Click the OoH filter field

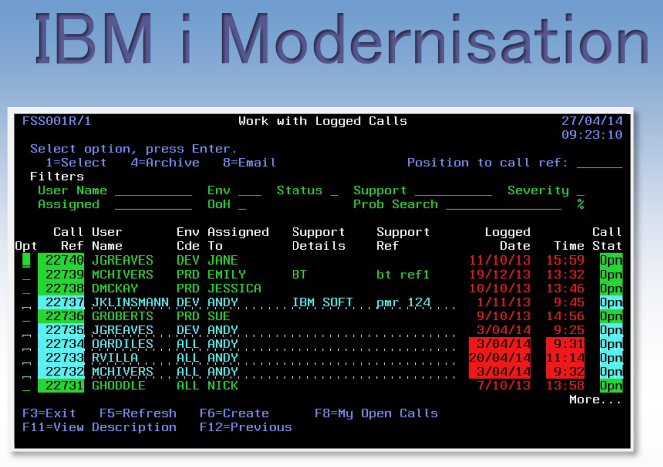[242, 205]
